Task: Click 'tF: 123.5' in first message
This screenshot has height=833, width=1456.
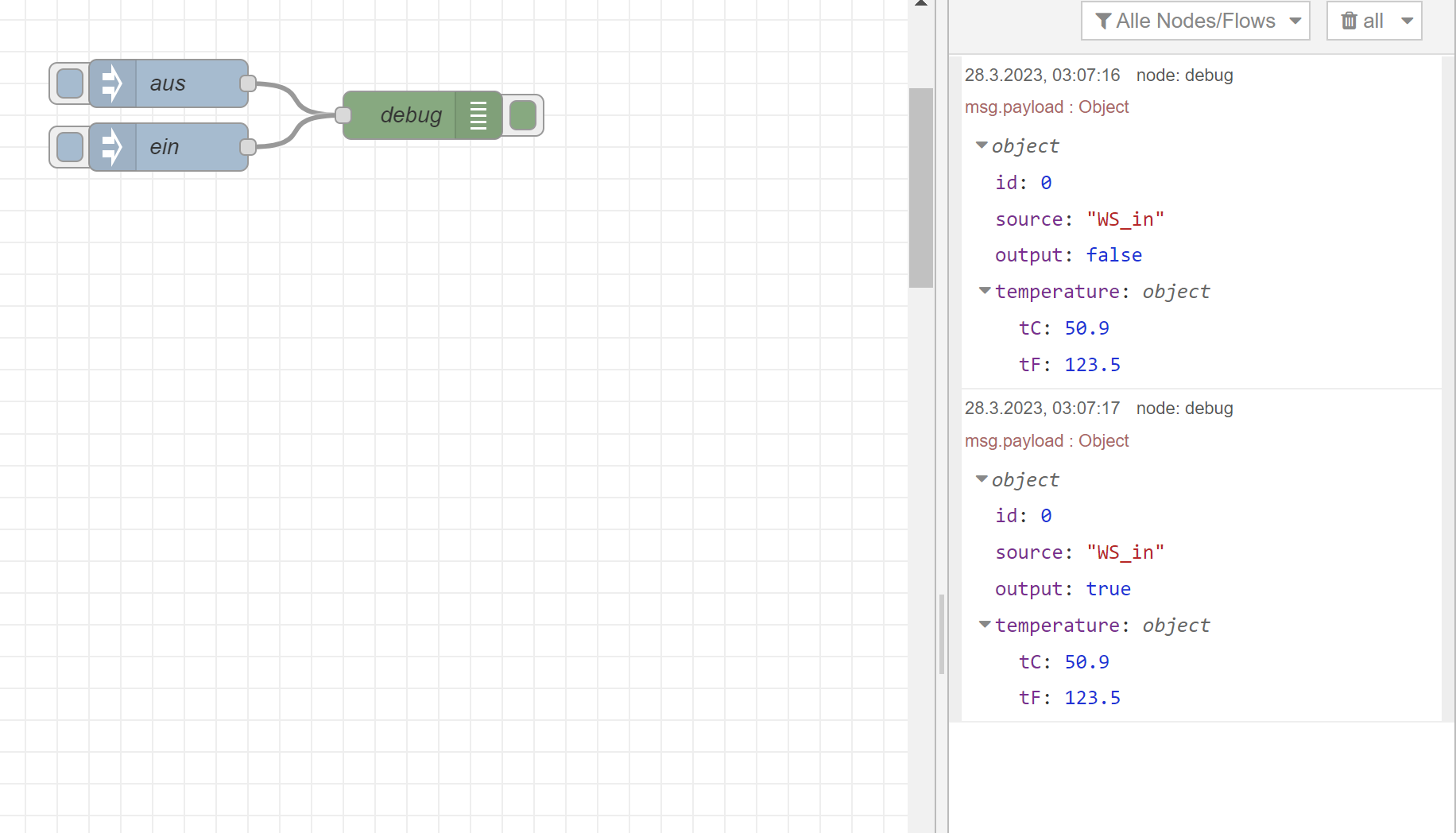Action: pyautogui.click(x=1070, y=365)
